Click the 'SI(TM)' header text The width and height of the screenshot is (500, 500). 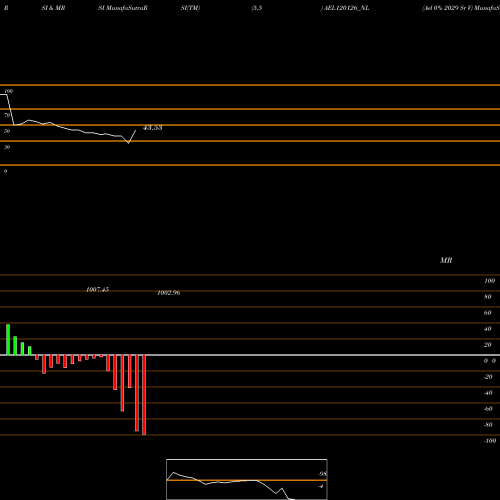pos(190,8)
